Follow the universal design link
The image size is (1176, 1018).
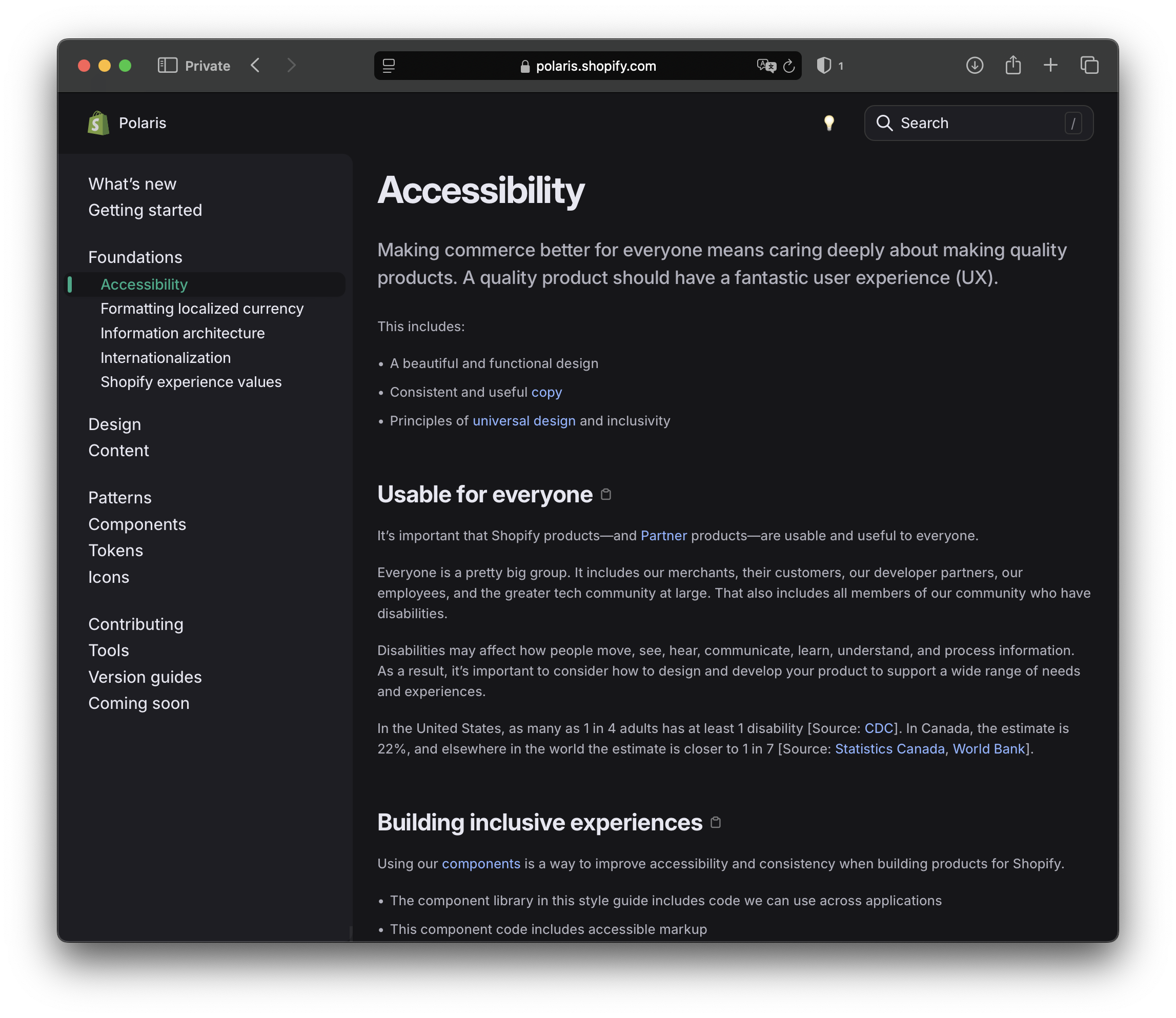[524, 421]
